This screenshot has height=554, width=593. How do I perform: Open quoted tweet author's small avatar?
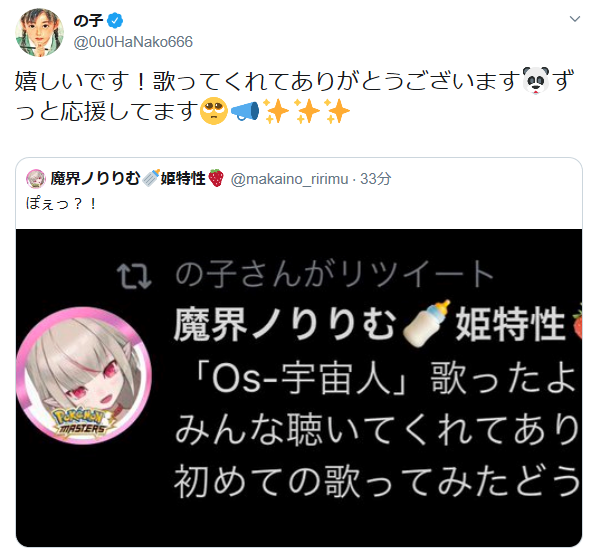[x=36, y=178]
